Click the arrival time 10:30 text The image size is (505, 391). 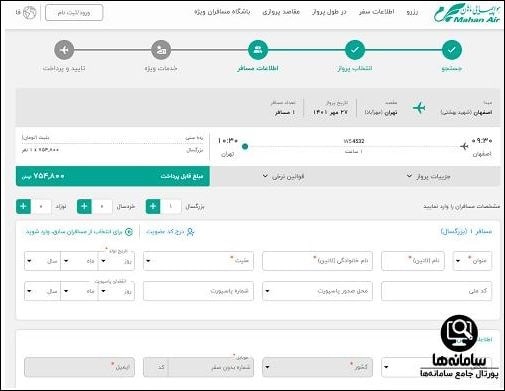(228, 141)
